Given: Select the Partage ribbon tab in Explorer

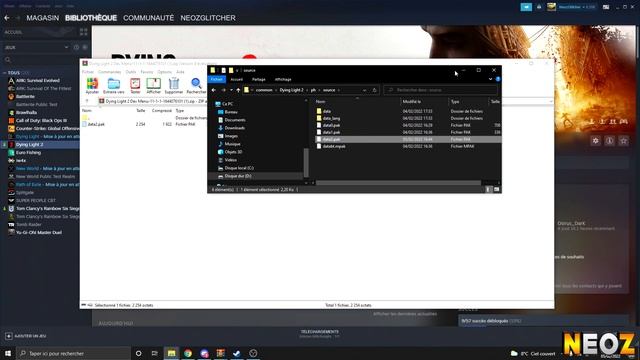Looking at the screenshot, I should (x=258, y=79).
